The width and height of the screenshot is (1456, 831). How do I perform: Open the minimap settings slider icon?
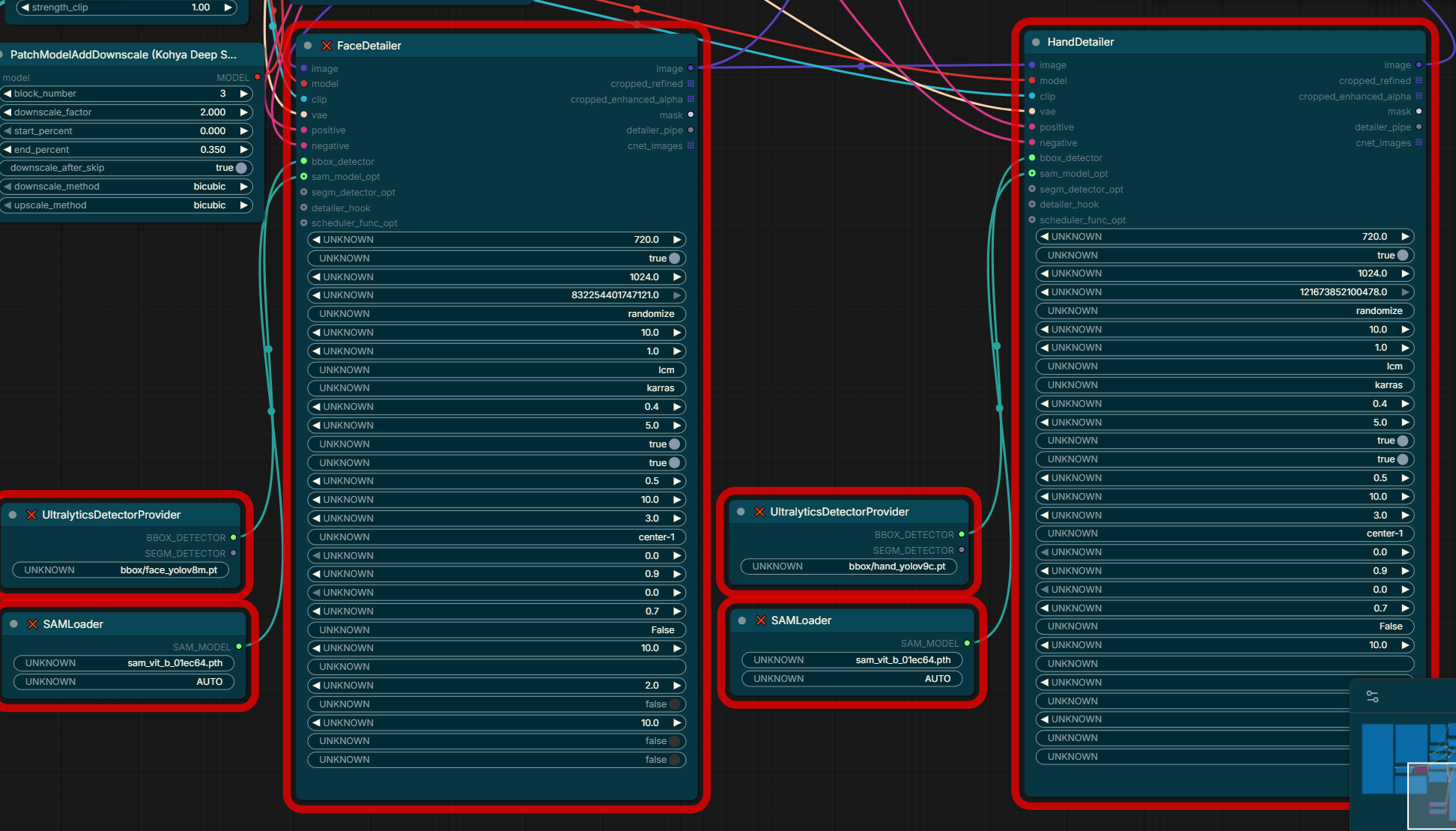1372,696
